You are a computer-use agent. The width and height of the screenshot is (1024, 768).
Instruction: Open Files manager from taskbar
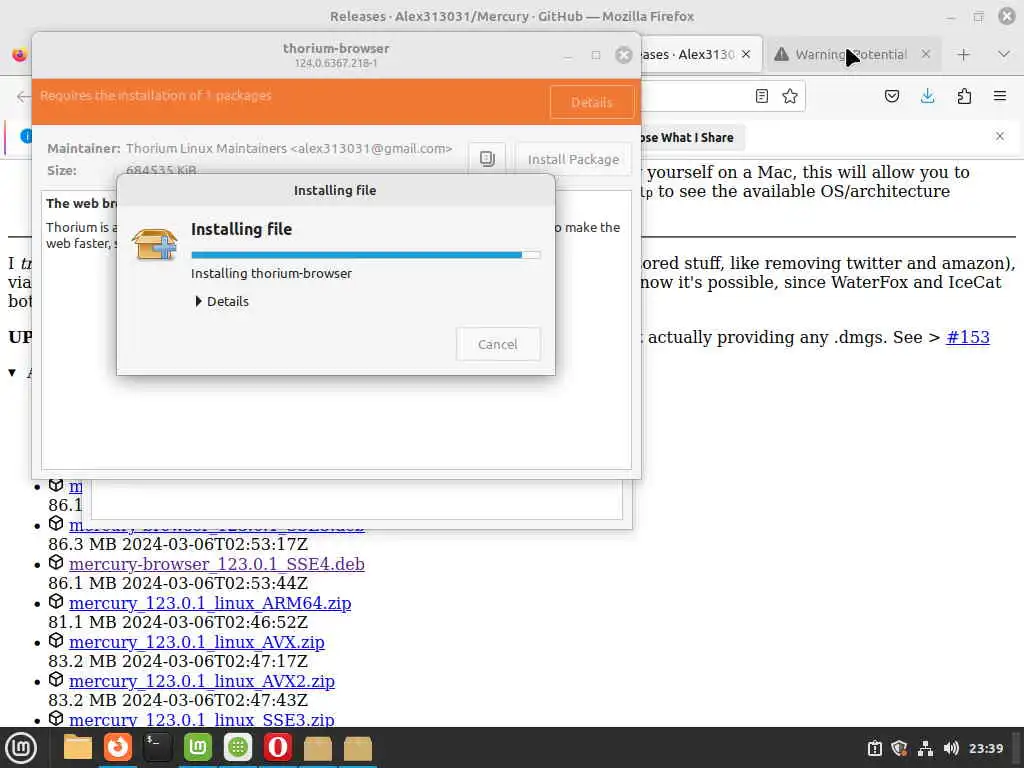point(78,748)
